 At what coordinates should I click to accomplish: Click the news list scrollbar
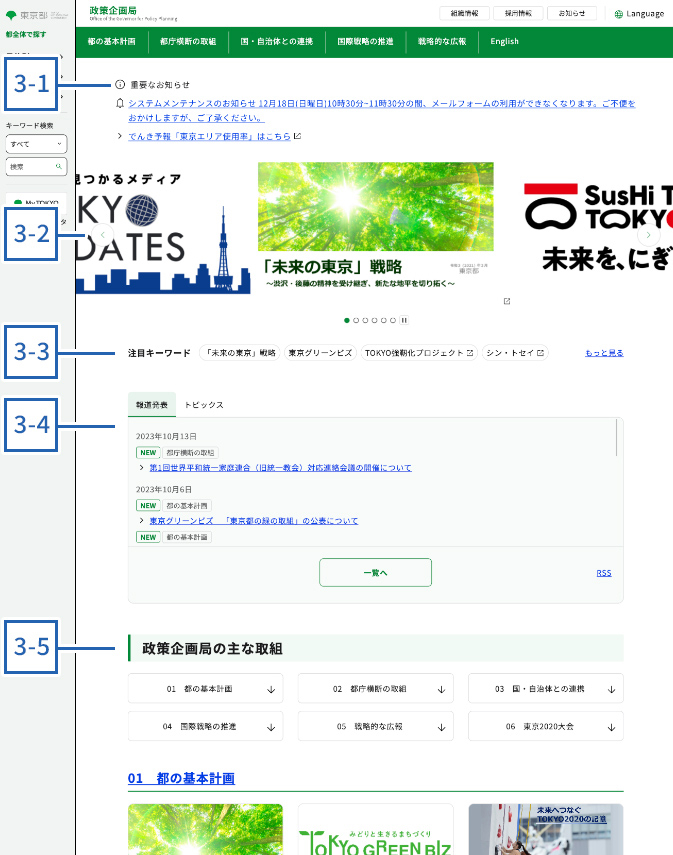[x=617, y=437]
